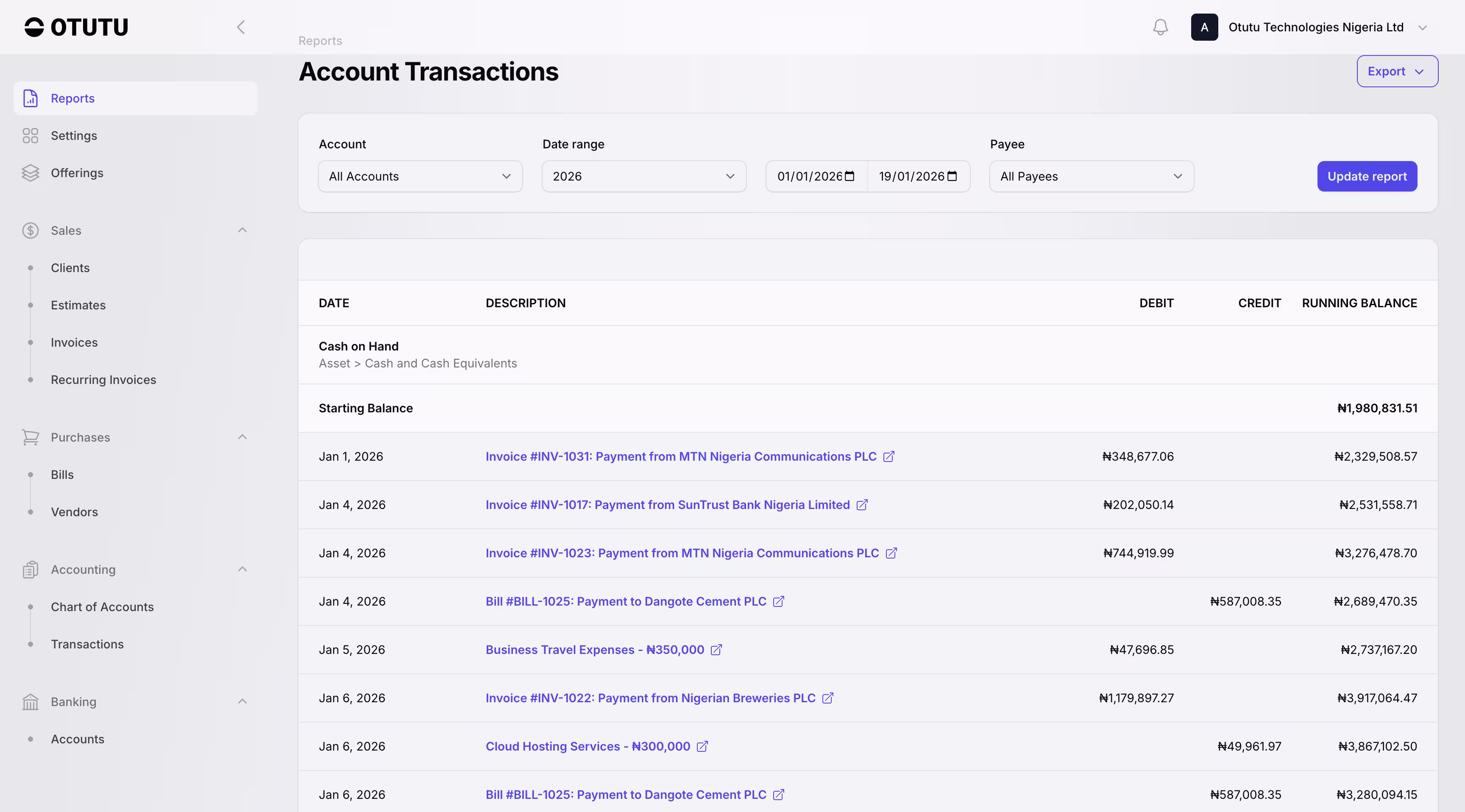Collapse sidebar with the back arrow
The image size is (1465, 812).
pos(241,27)
